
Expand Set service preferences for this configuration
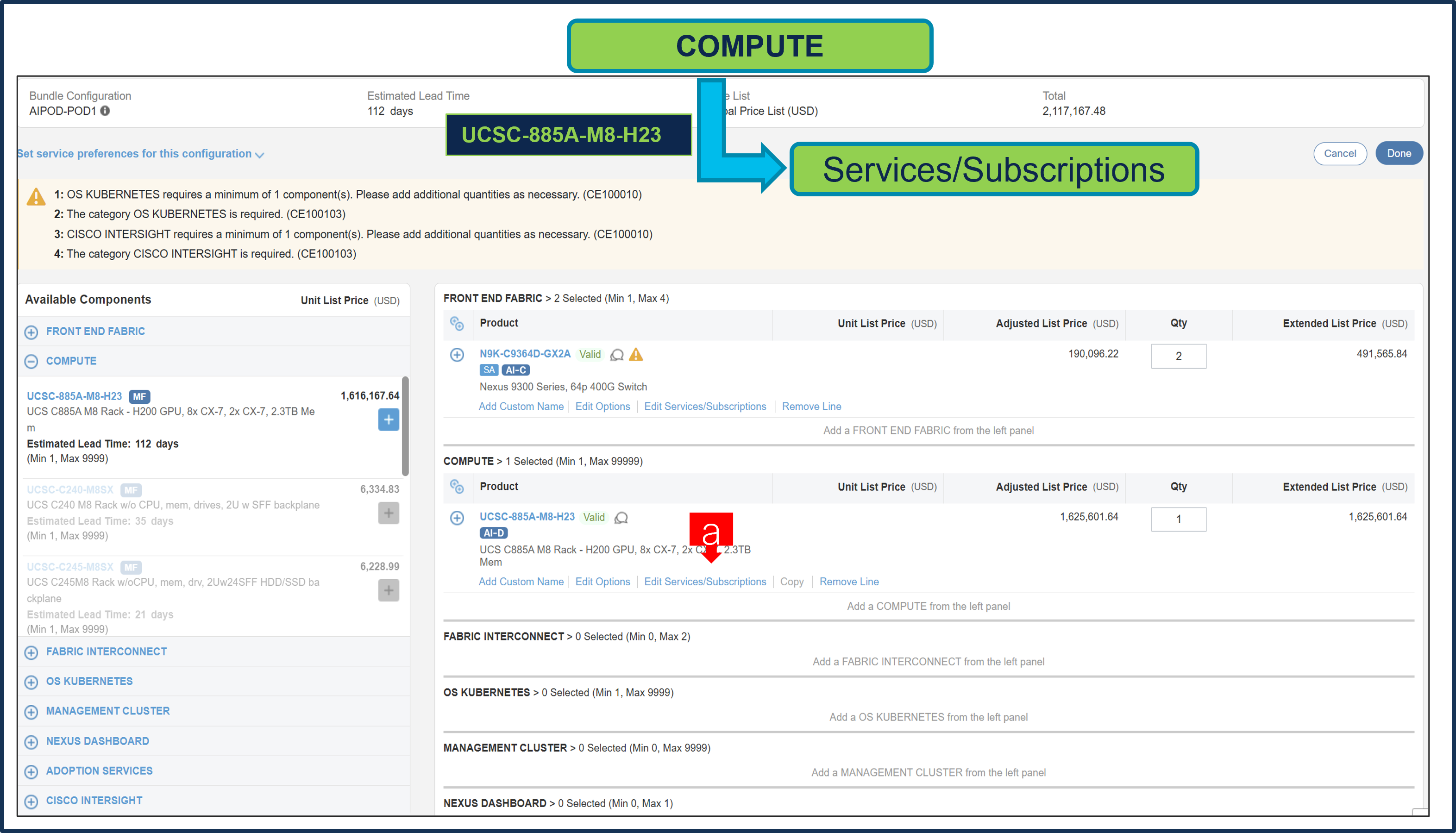[260, 155]
